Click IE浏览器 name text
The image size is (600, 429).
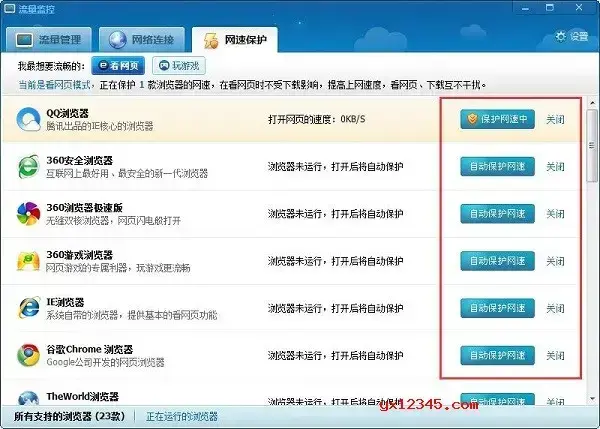pos(65,302)
